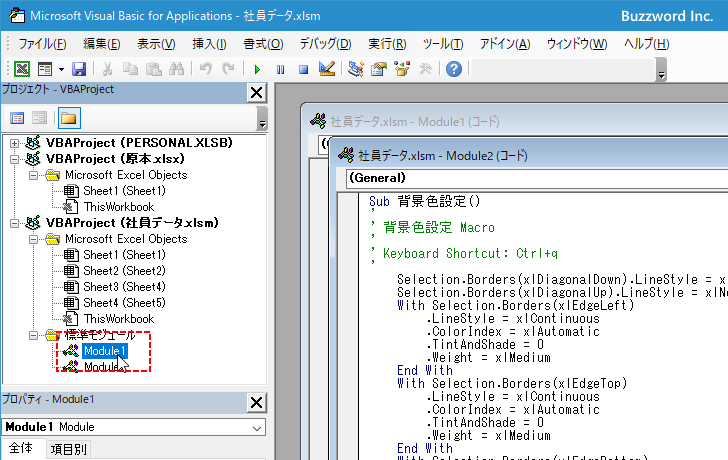Click the Toolbox wrench icon
The image size is (728, 460).
click(425, 69)
